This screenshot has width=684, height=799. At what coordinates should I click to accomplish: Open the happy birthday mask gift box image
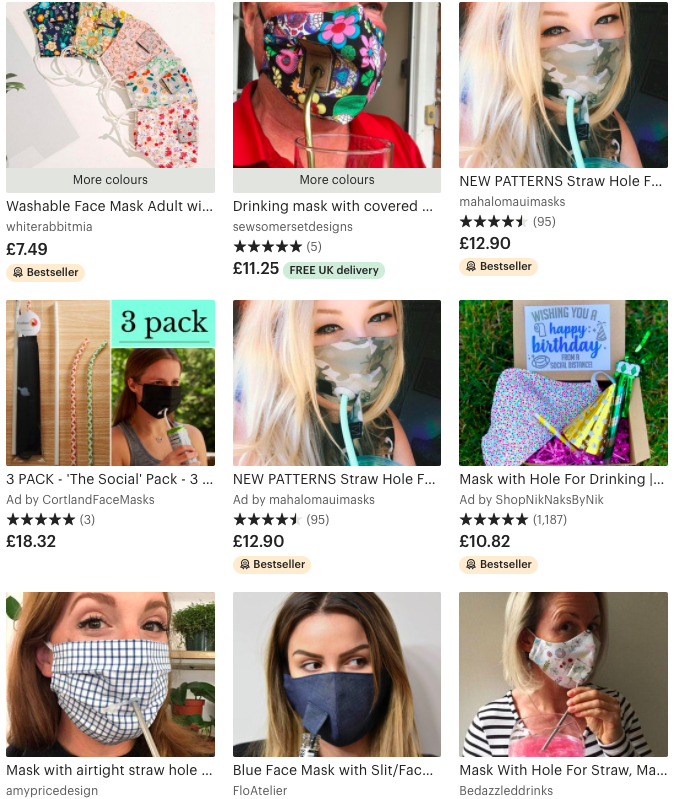(563, 383)
